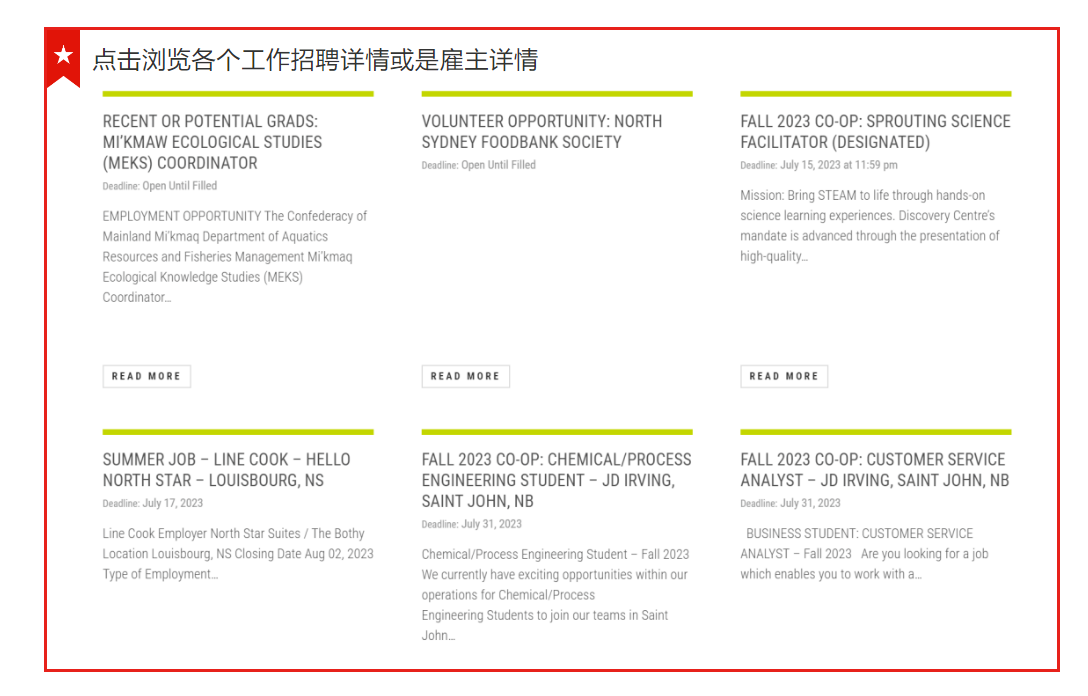Open Customer Service Analyst co-op title
The image size is (1088, 696).
[x=874, y=469]
